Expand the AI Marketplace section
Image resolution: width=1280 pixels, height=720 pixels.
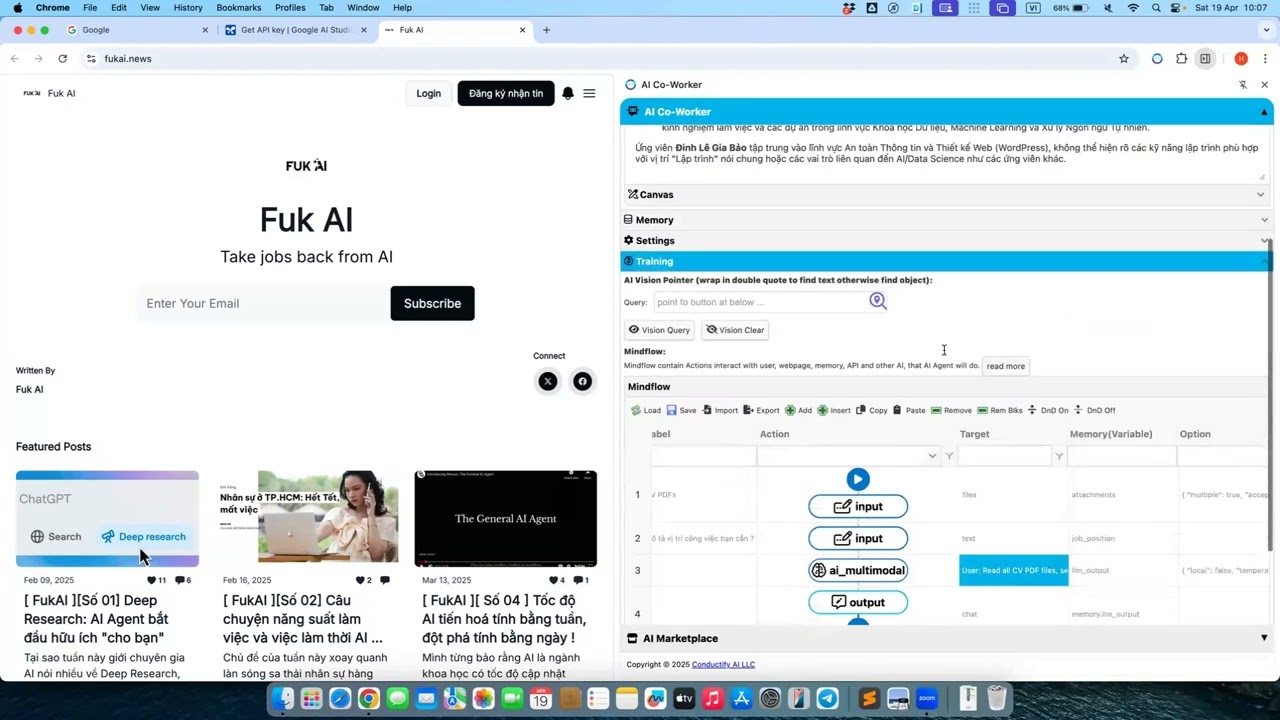pyautogui.click(x=947, y=638)
